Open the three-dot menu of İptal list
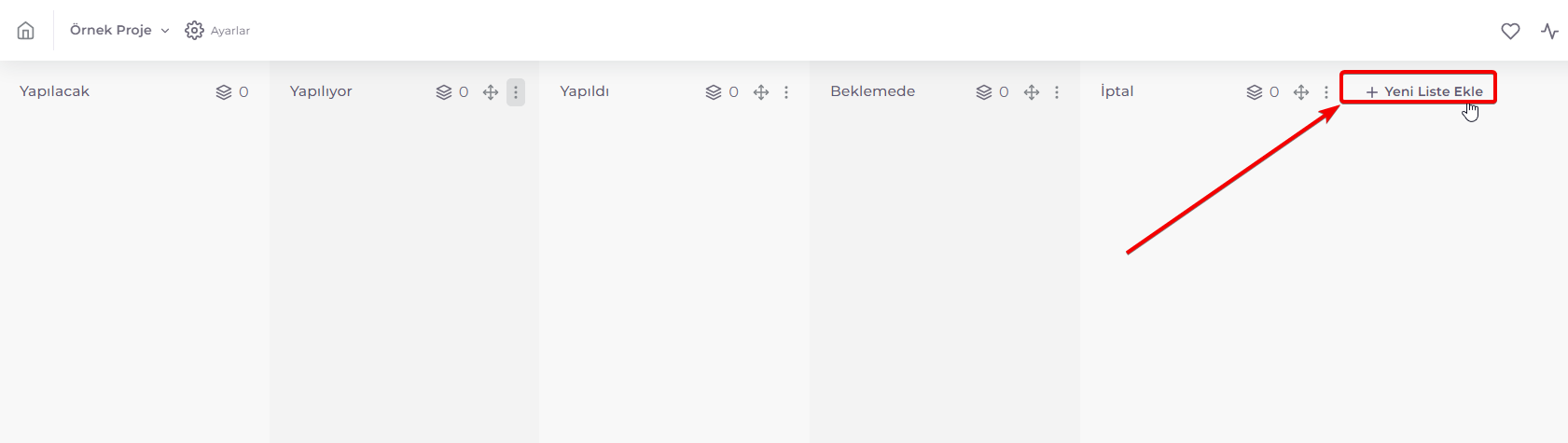Screen dimensions: 1568x443 pyautogui.click(x=1326, y=92)
